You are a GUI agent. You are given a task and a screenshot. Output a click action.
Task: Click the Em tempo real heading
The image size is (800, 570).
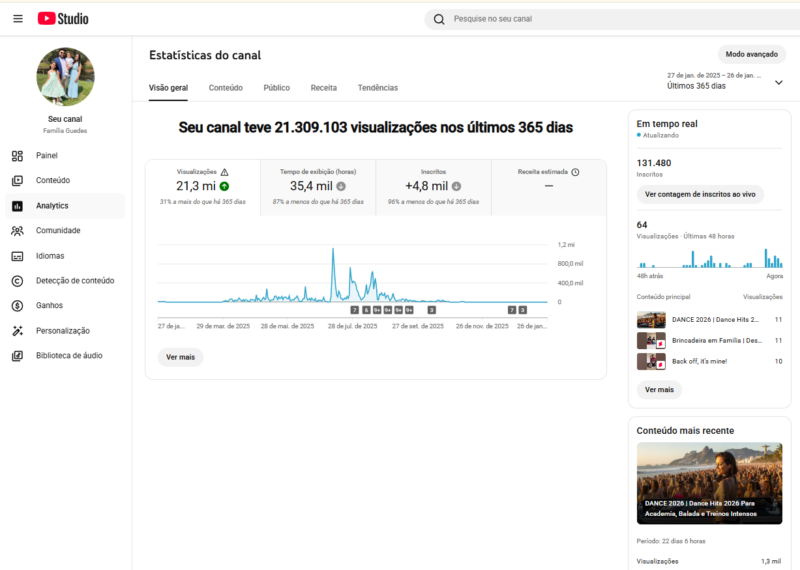coord(667,124)
